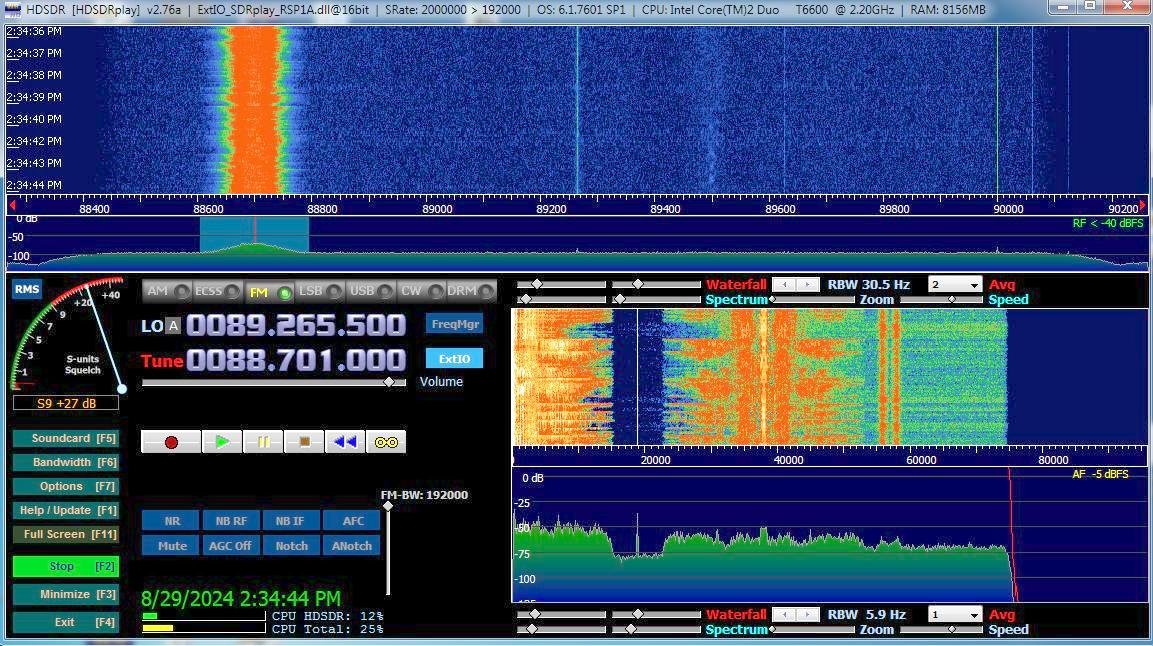Open the AF Avg dropdown showing 1
The image size is (1153, 646).
954,614
